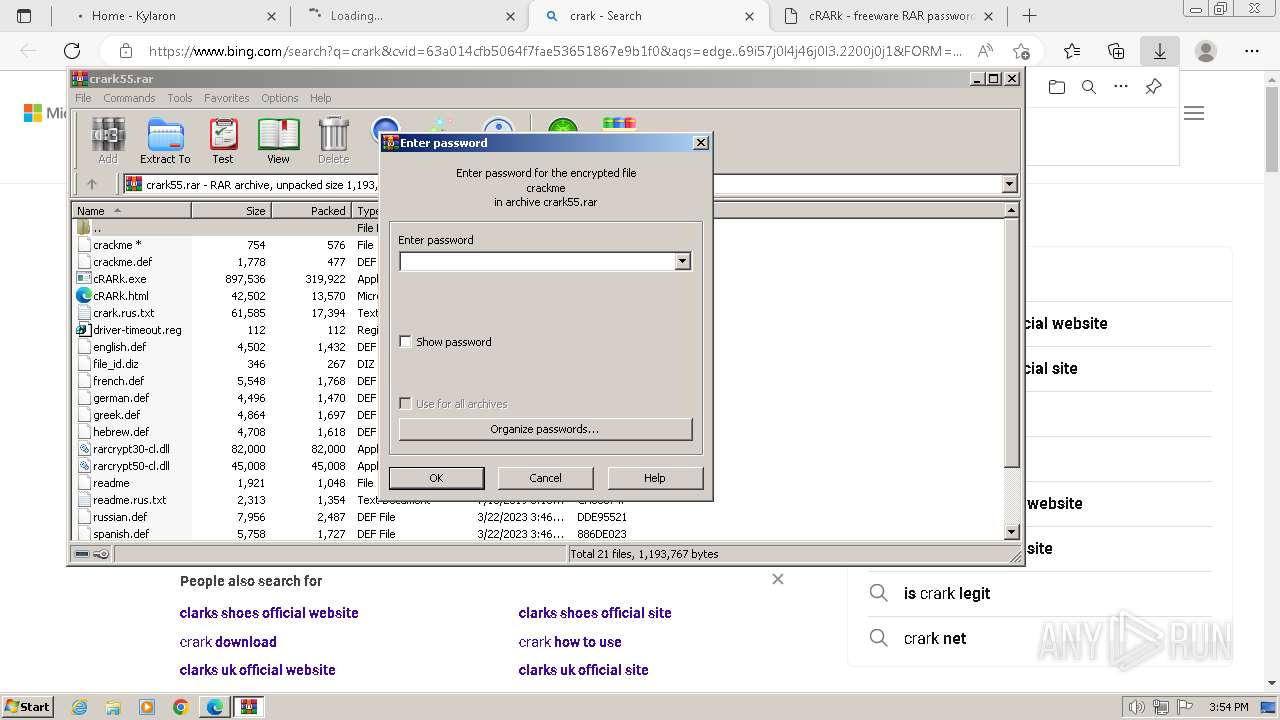Click into the Enter password text field

[x=538, y=261]
